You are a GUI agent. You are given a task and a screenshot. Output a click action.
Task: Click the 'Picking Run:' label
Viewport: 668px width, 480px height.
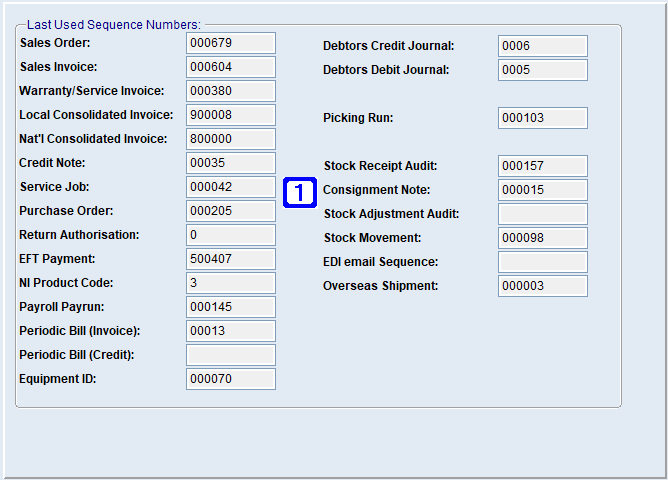(x=358, y=118)
